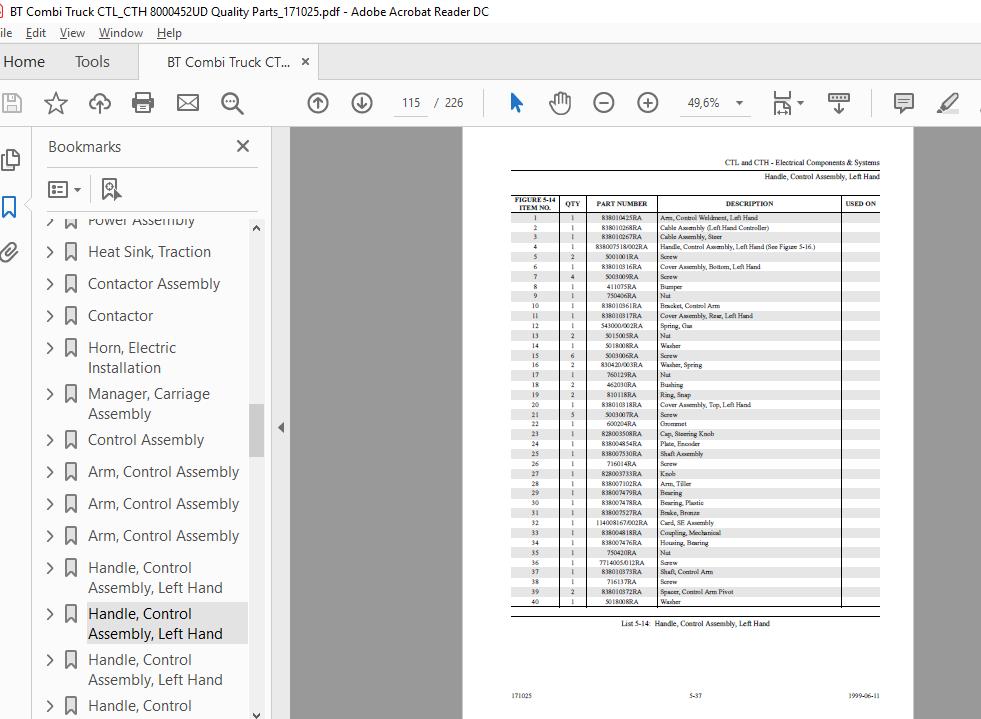Toggle the page thumbnails panel

[10, 160]
